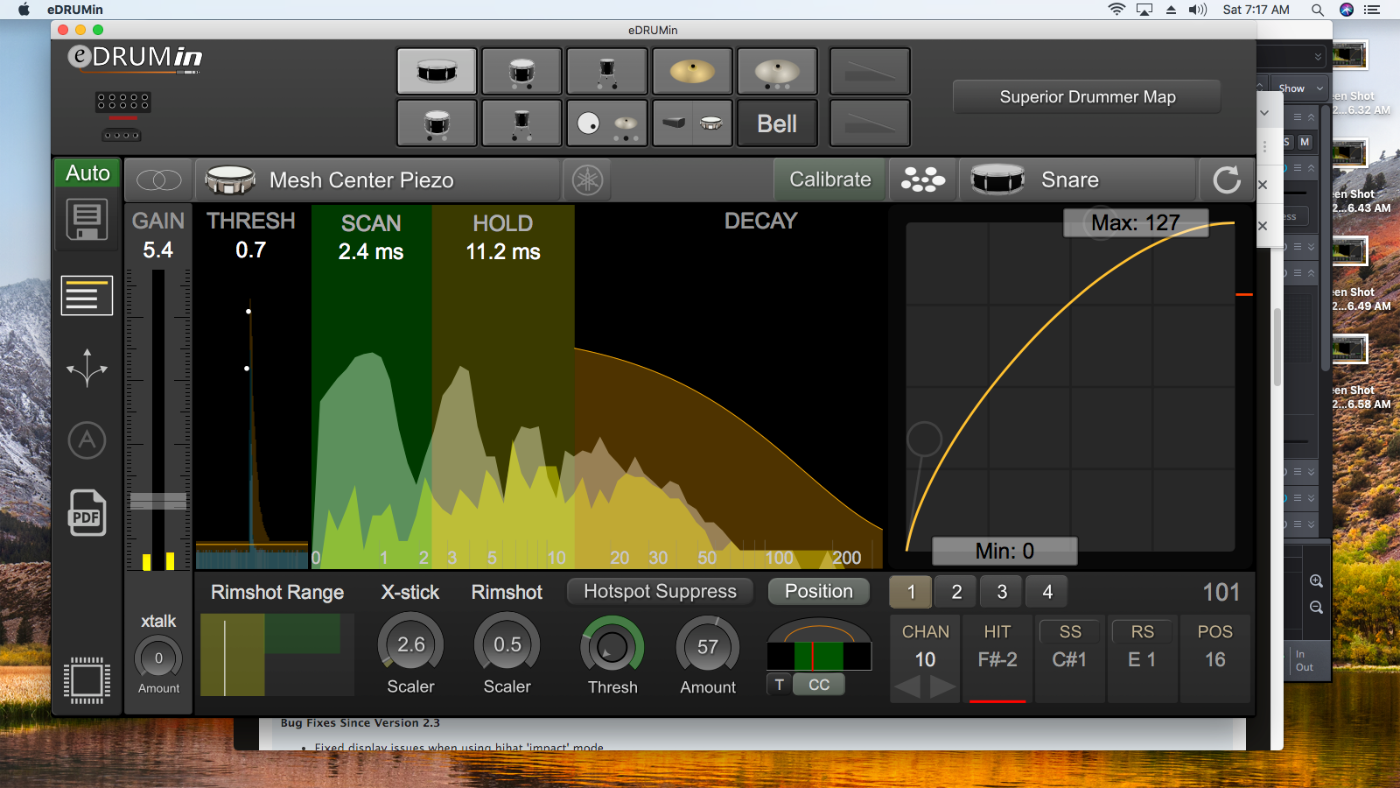Click the Bell pad button
This screenshot has height=788, width=1400.
pos(777,123)
